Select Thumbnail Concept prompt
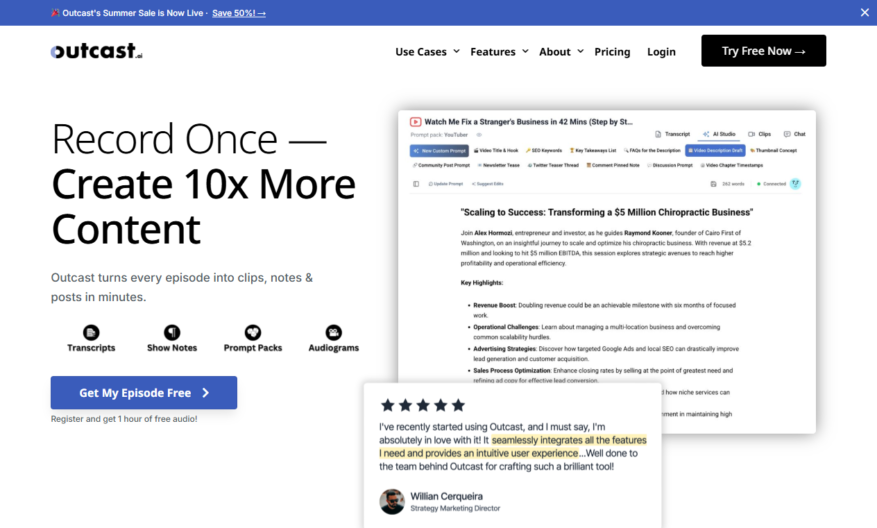The height and width of the screenshot is (528, 877). [774, 150]
